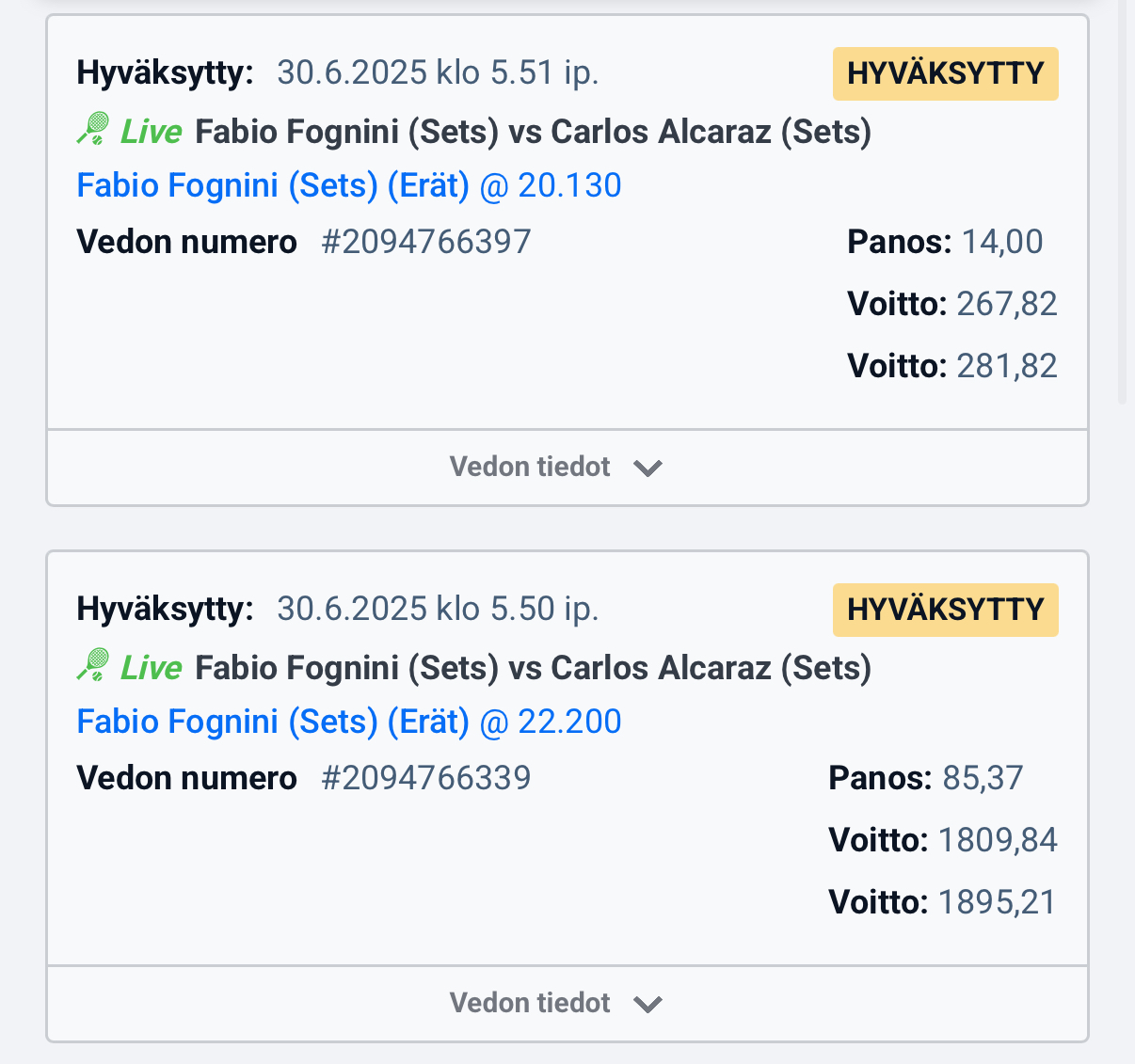Viewport: 1135px width, 1064px height.
Task: Click the Panos 14,00 stake value
Action: [x=1001, y=242]
